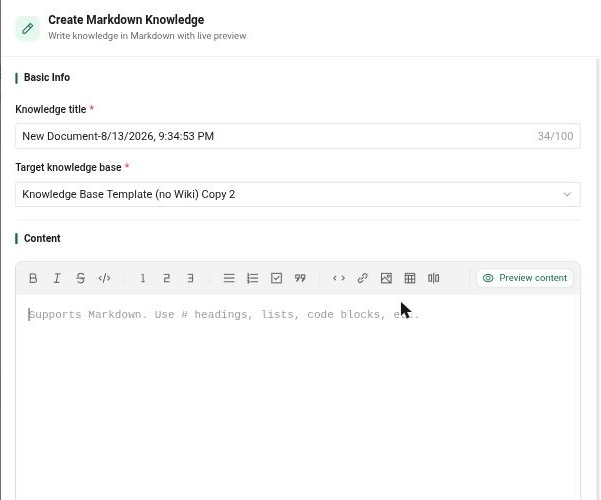Viewport: 601px width, 500px height.
Task: Click the green pencil icon in header
Action: (28, 28)
